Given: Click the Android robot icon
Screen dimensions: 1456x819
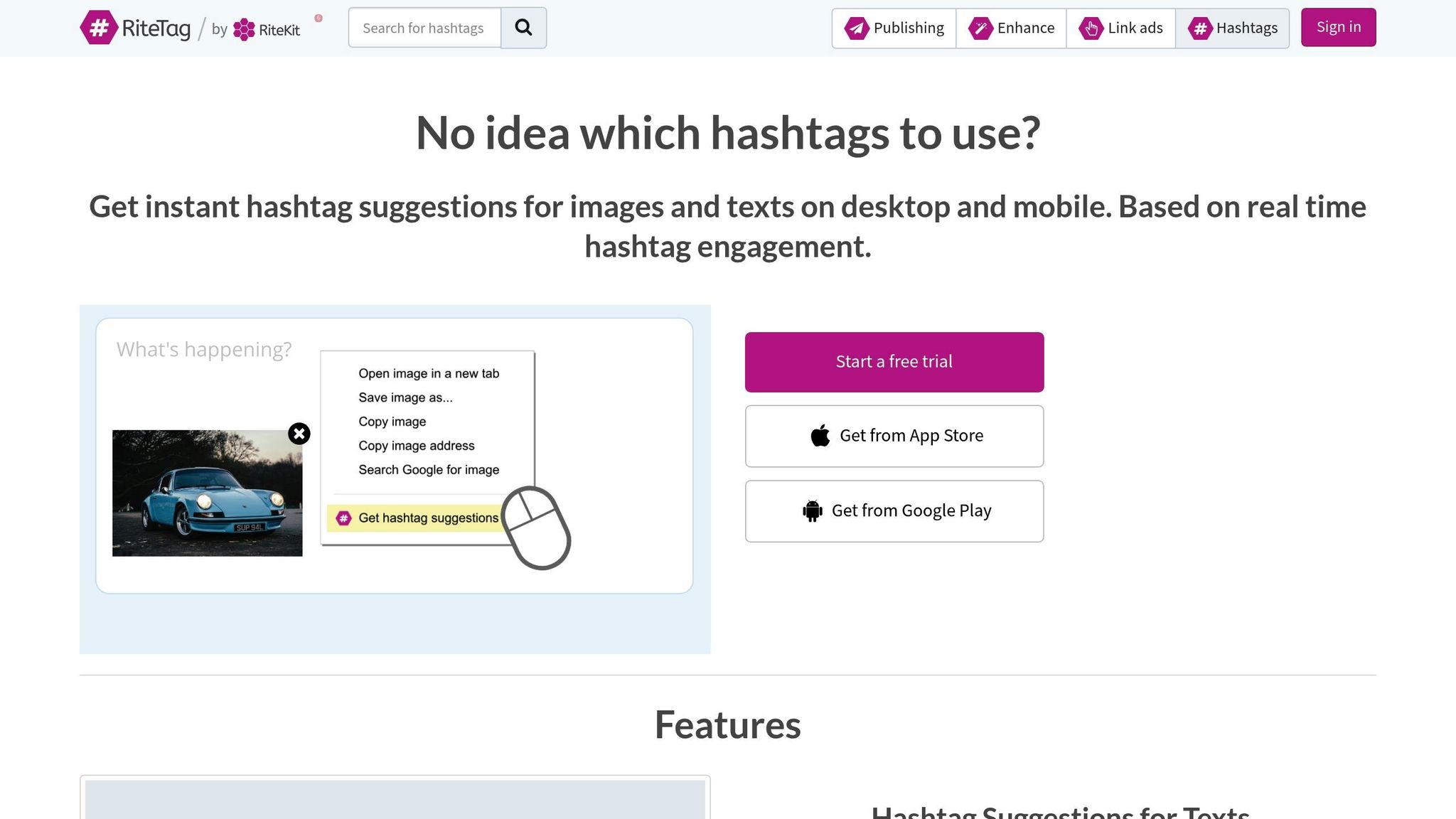Looking at the screenshot, I should point(812,511).
